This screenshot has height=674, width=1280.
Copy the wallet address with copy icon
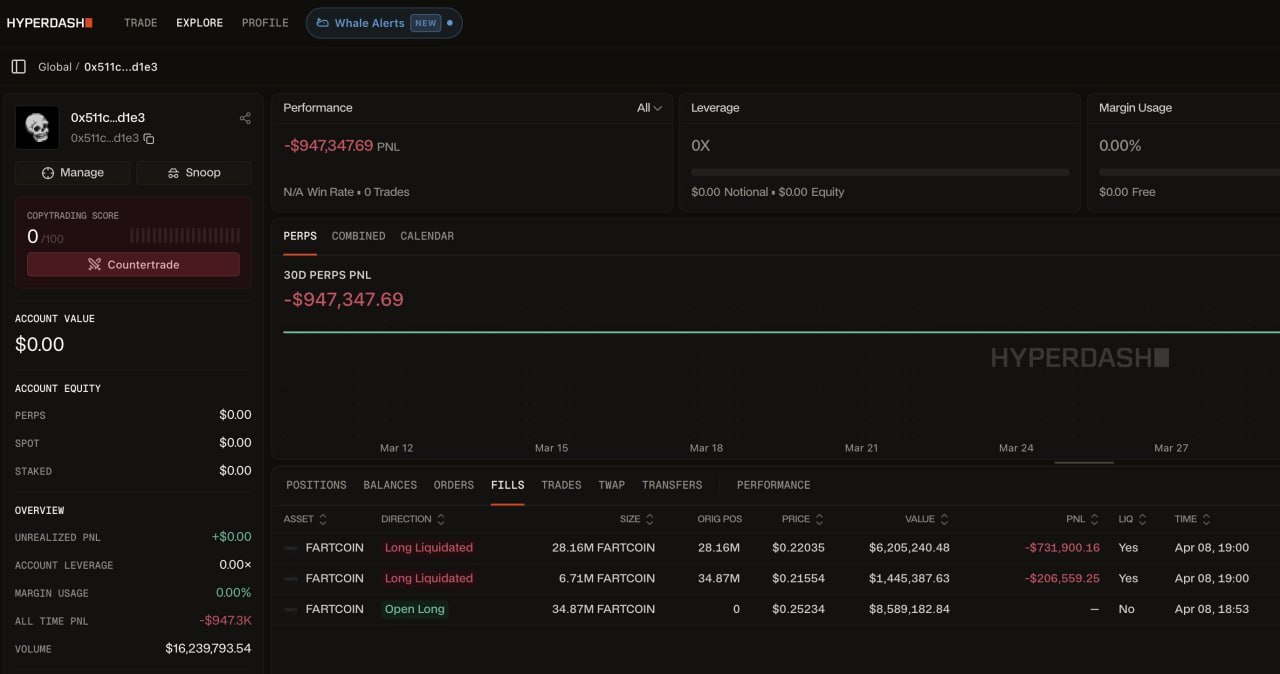149,138
